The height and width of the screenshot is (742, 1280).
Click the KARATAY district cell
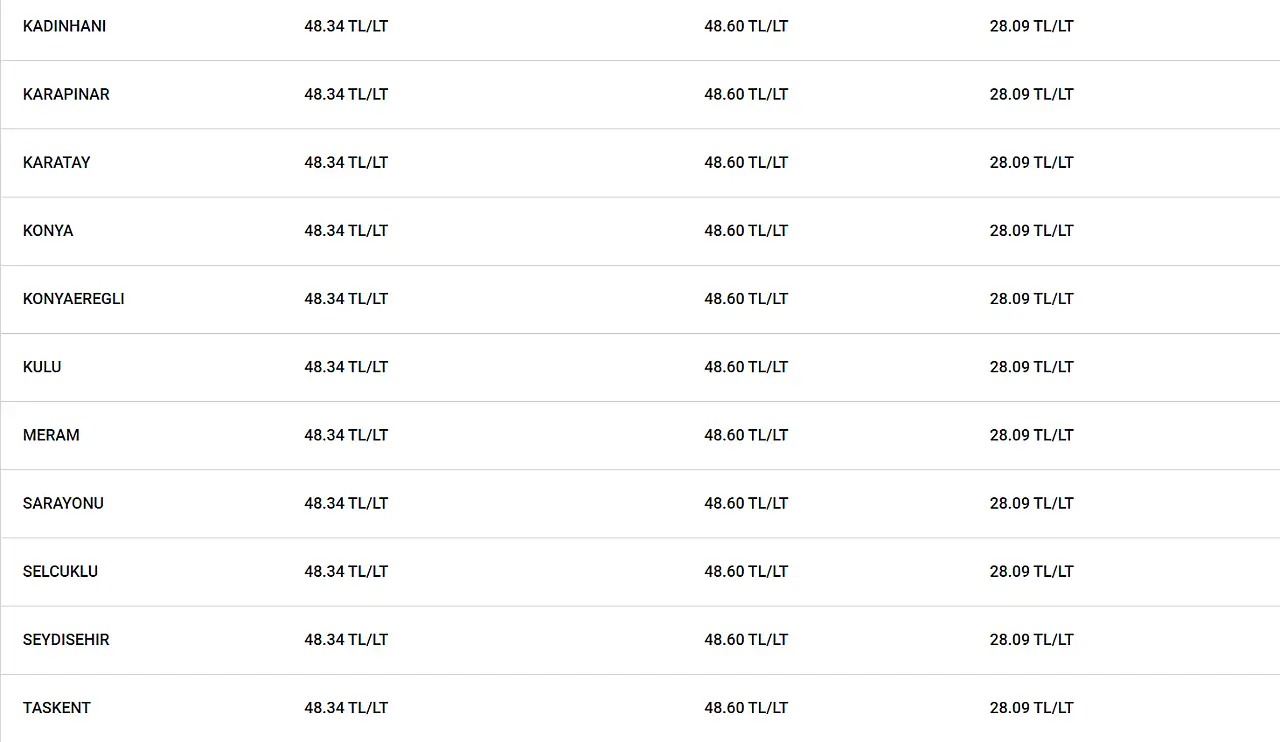(x=56, y=162)
